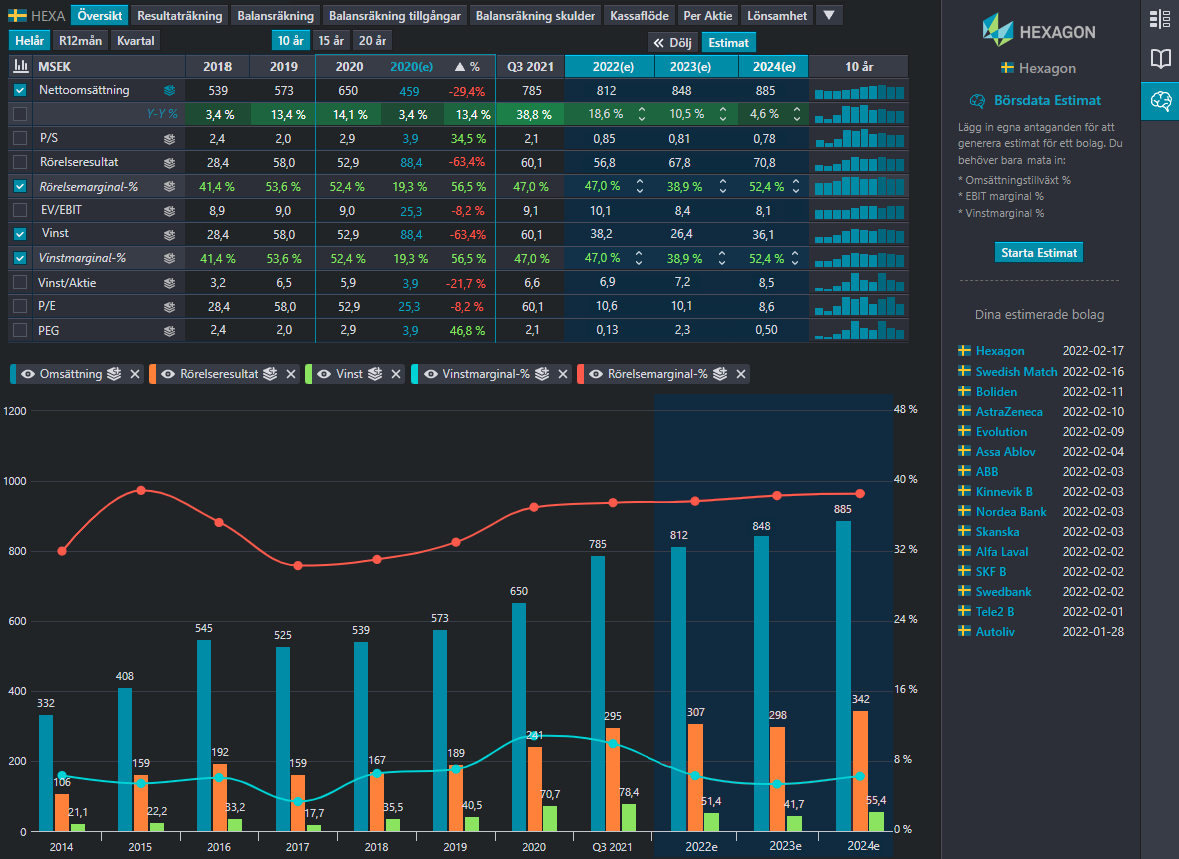Check the EV/EBIT row checkbox
This screenshot has width=1179, height=859.
(20, 211)
